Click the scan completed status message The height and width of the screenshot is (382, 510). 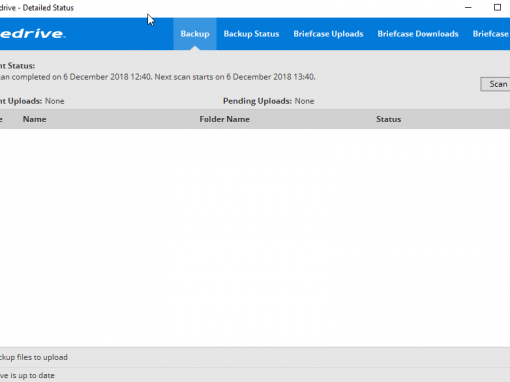(158, 77)
